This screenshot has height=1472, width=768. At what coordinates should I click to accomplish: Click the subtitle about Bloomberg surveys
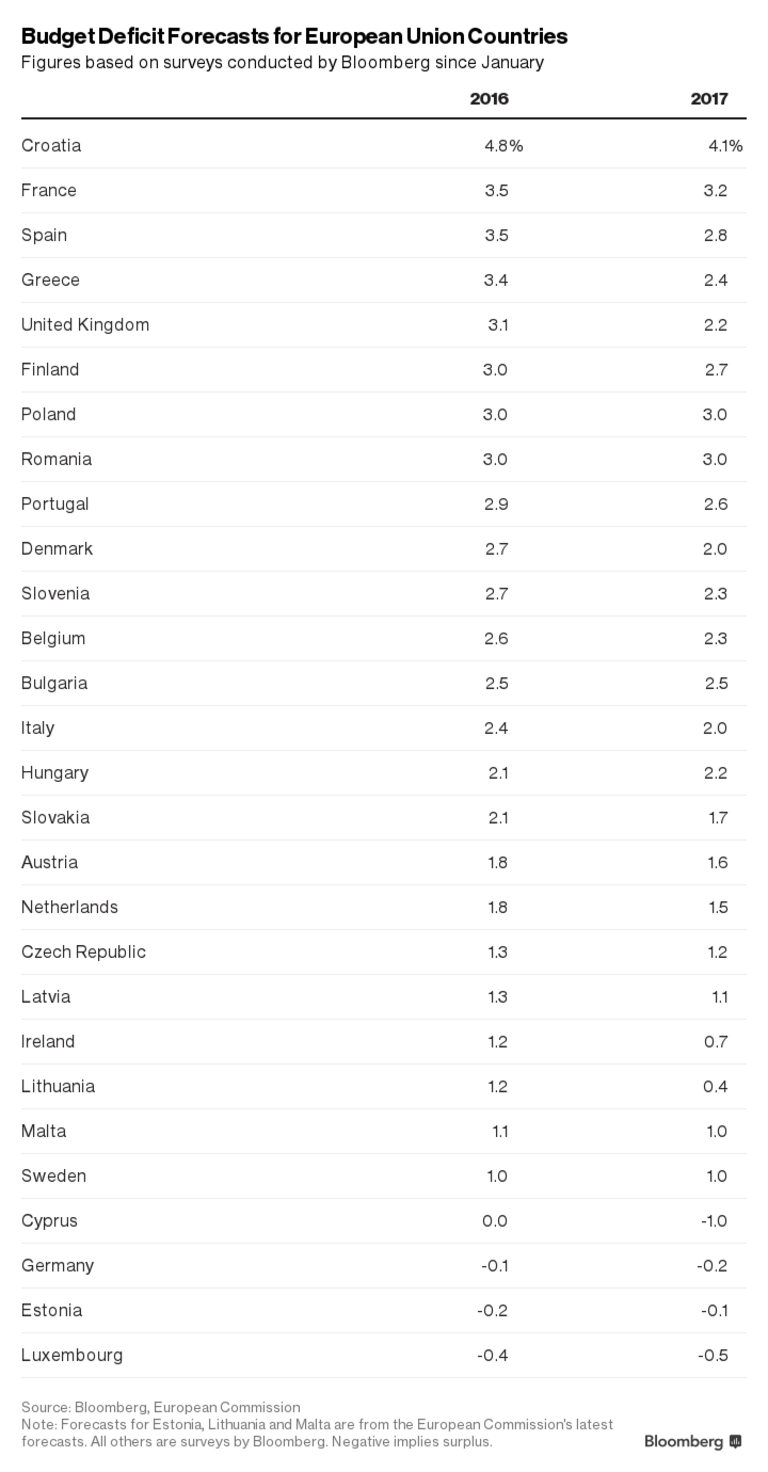click(x=282, y=62)
